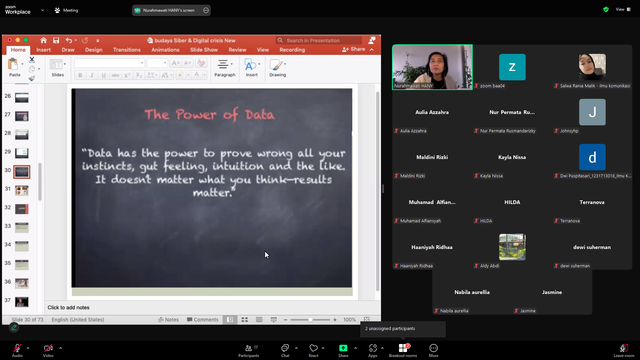Open the font size combo box

157,63
